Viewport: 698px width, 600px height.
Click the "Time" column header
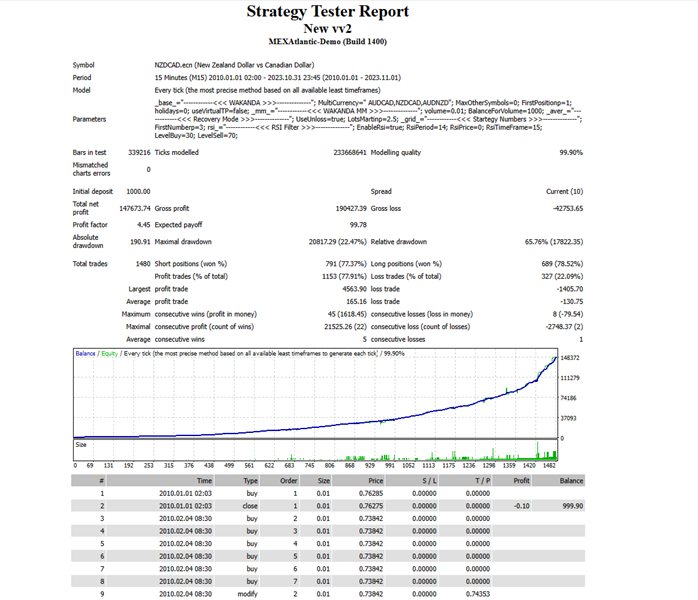click(205, 481)
